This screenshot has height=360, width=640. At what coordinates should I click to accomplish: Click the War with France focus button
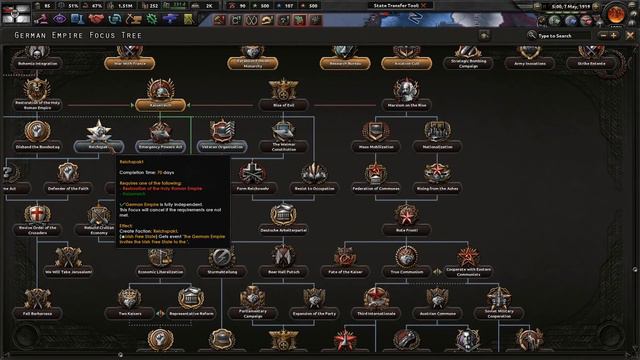pos(130,64)
